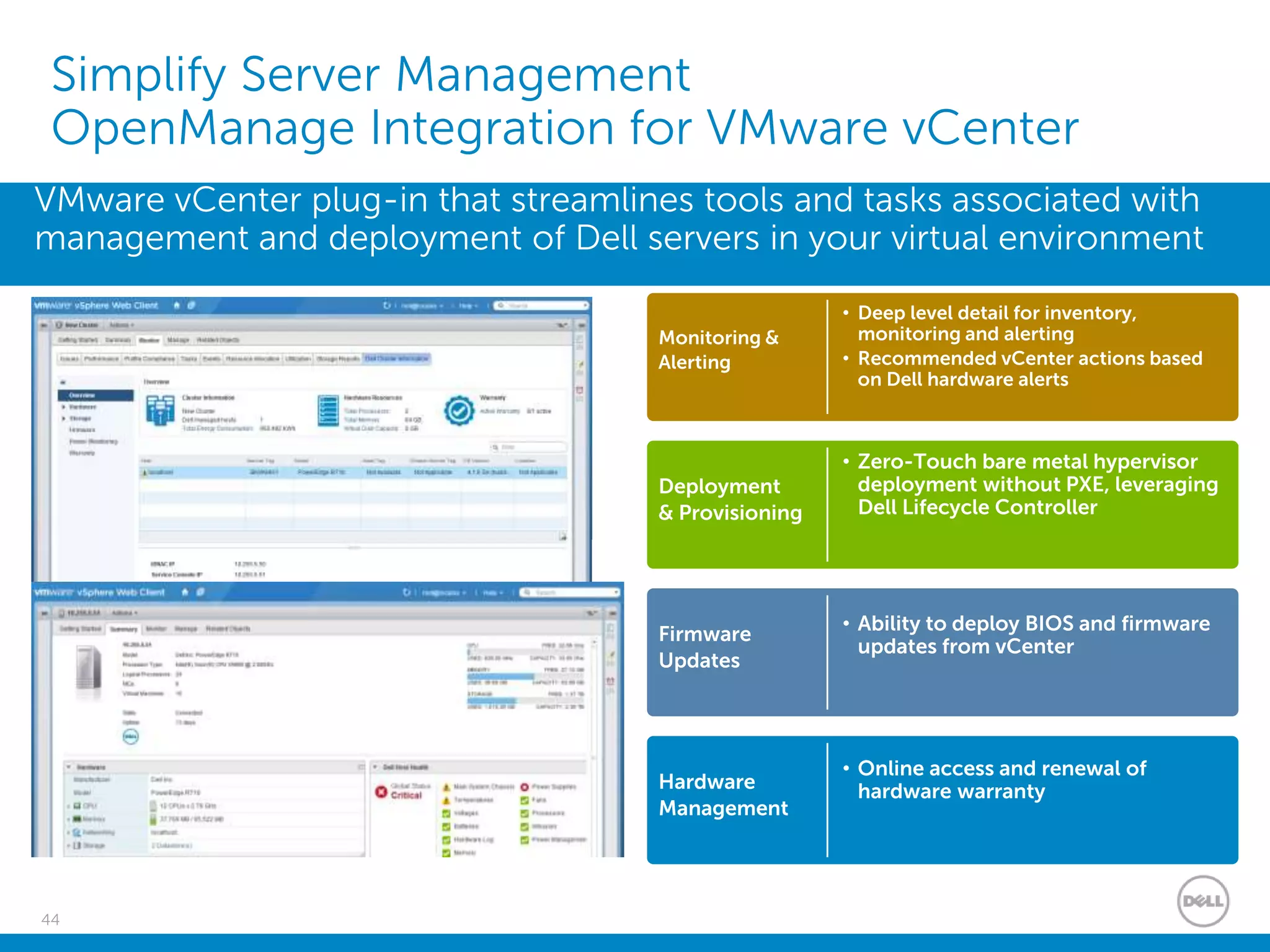Select Monitor tab in upper window
Screen dimensions: 1270x952
[x=149, y=340]
